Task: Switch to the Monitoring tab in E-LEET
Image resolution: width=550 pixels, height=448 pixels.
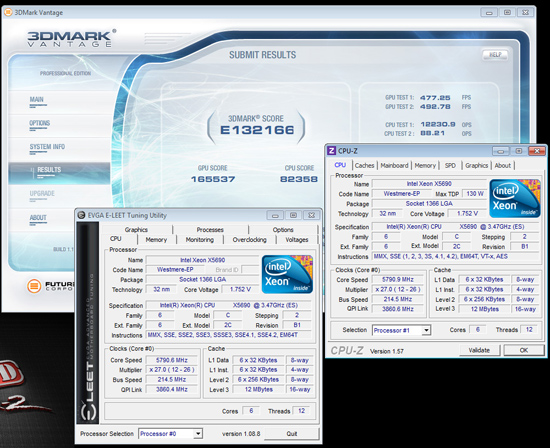Action: tap(200, 240)
